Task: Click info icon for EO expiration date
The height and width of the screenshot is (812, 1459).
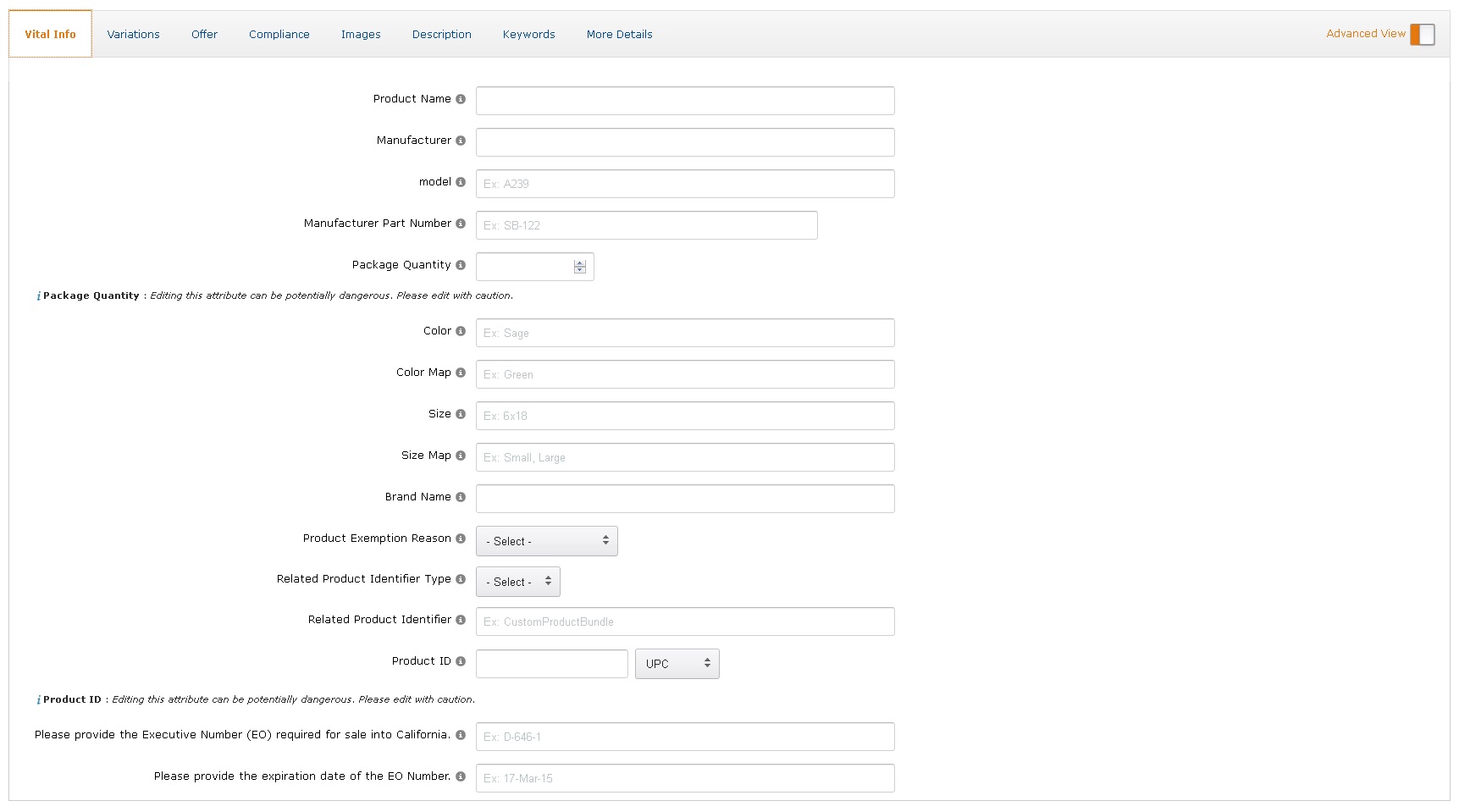Action: (x=461, y=776)
